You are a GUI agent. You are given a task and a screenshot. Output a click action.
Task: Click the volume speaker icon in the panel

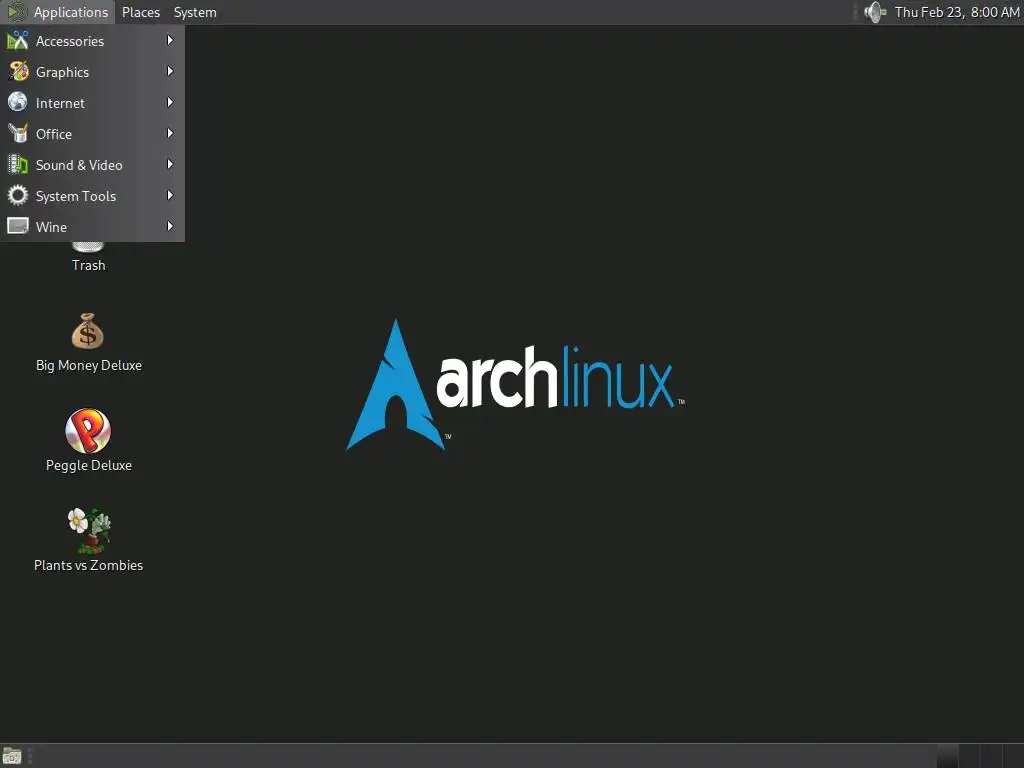874,12
